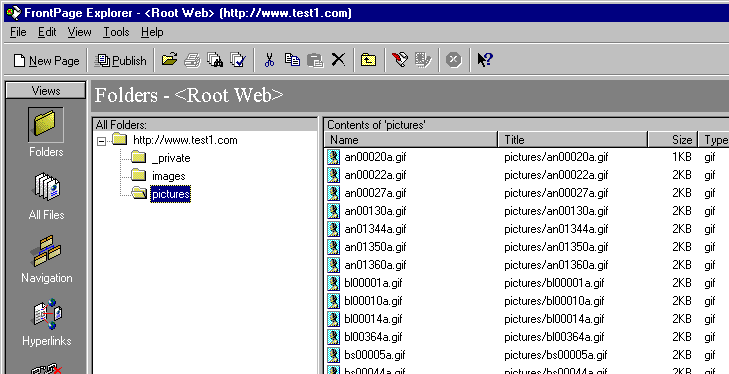Select file an00020a.gif

tap(375, 157)
